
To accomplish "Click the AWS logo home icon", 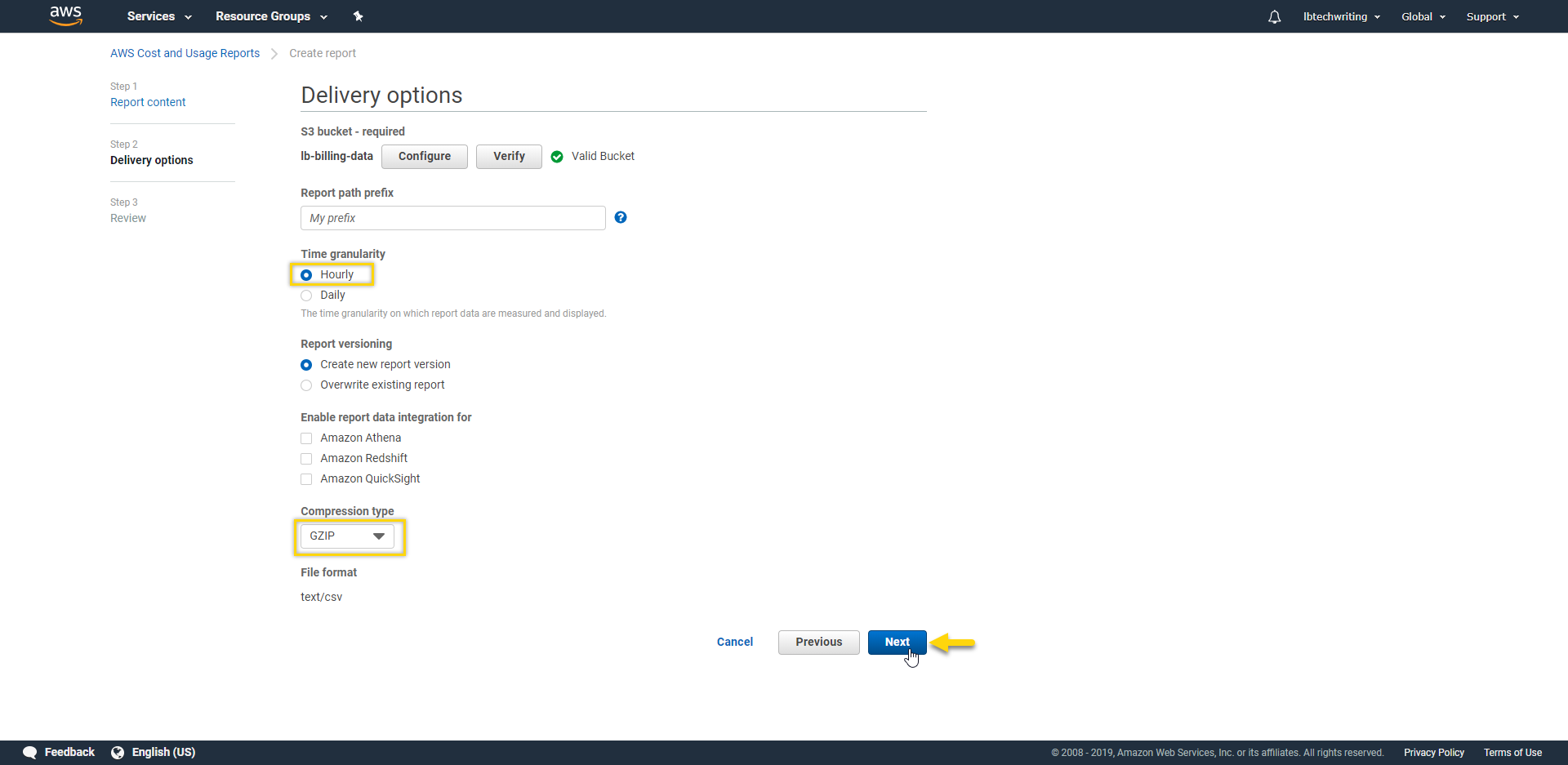I will click(65, 16).
